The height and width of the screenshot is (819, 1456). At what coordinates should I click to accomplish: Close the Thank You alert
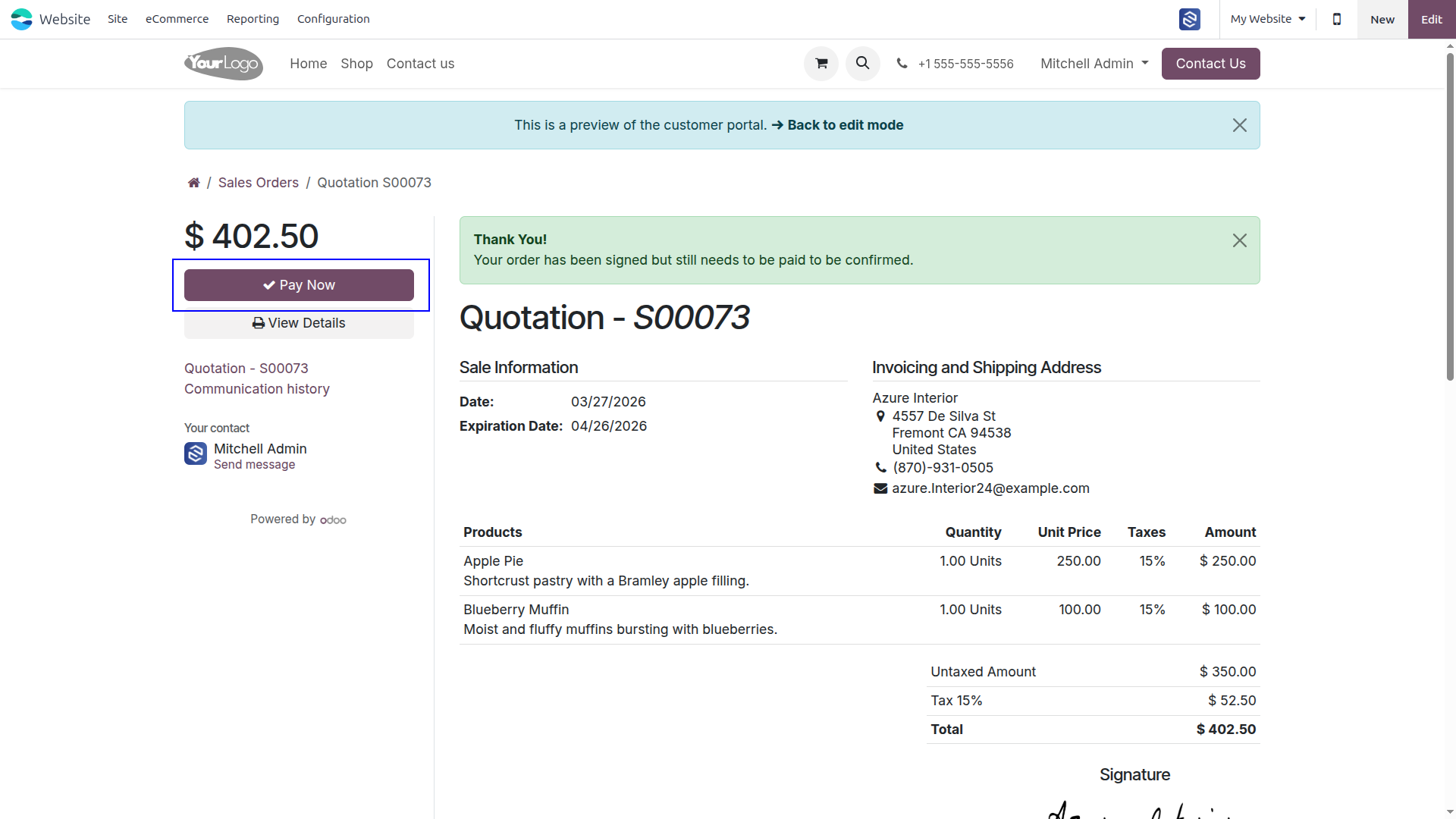pos(1240,240)
